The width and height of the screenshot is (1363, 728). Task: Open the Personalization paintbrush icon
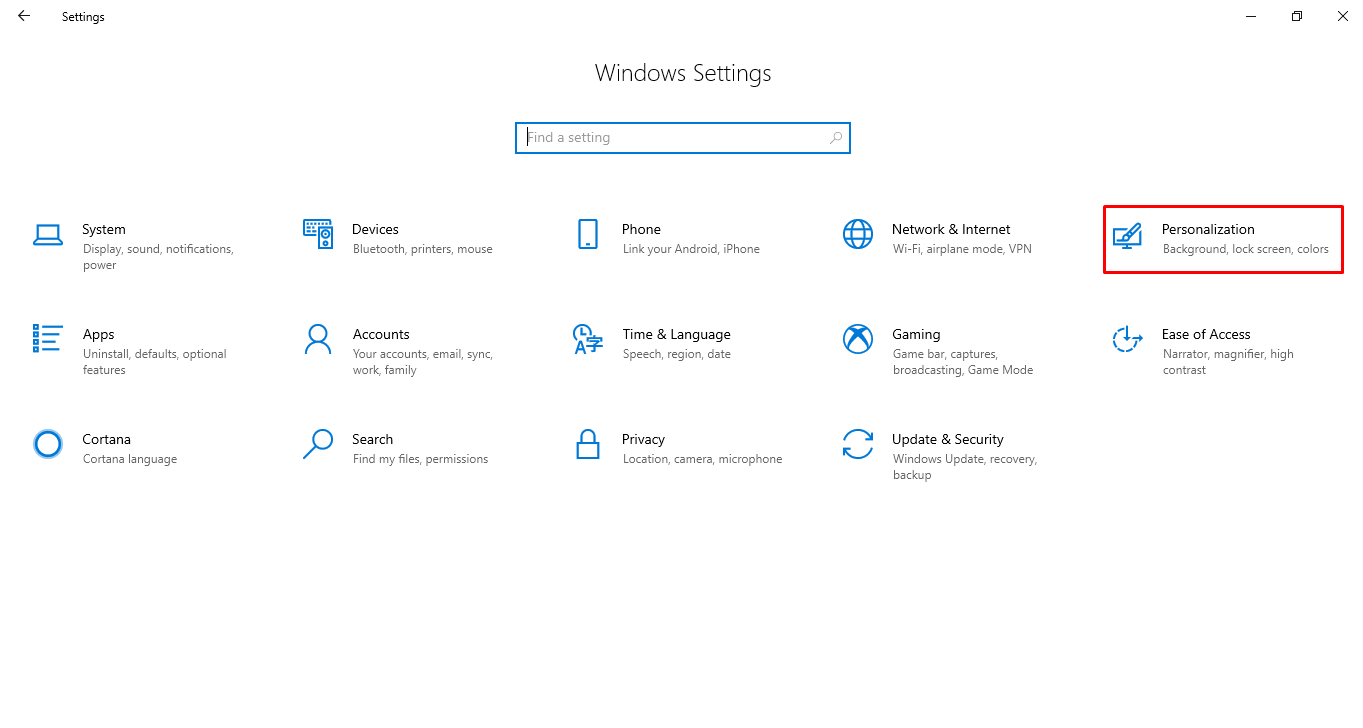[x=1128, y=236]
